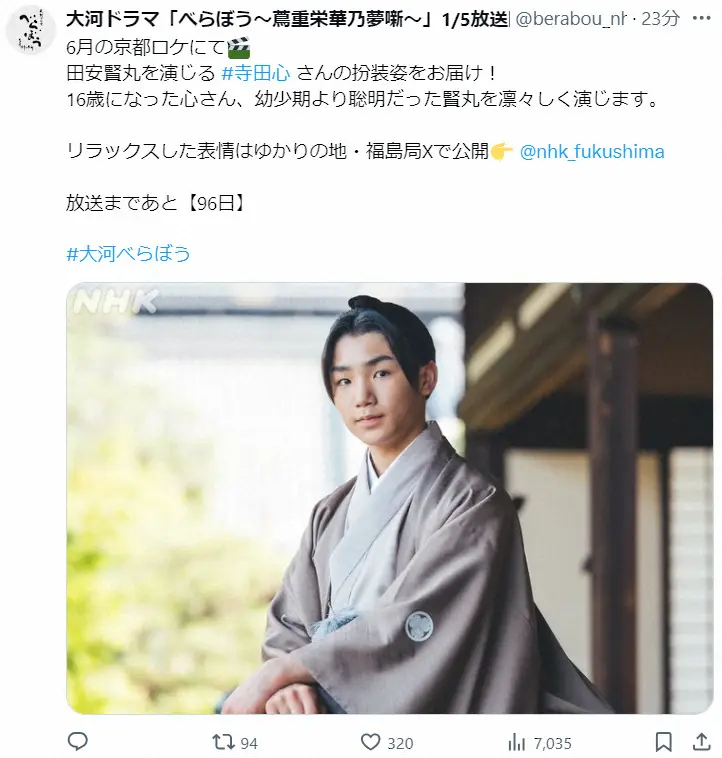
Task: Open the @nhk_fukushima mention link
Action: coord(592,152)
